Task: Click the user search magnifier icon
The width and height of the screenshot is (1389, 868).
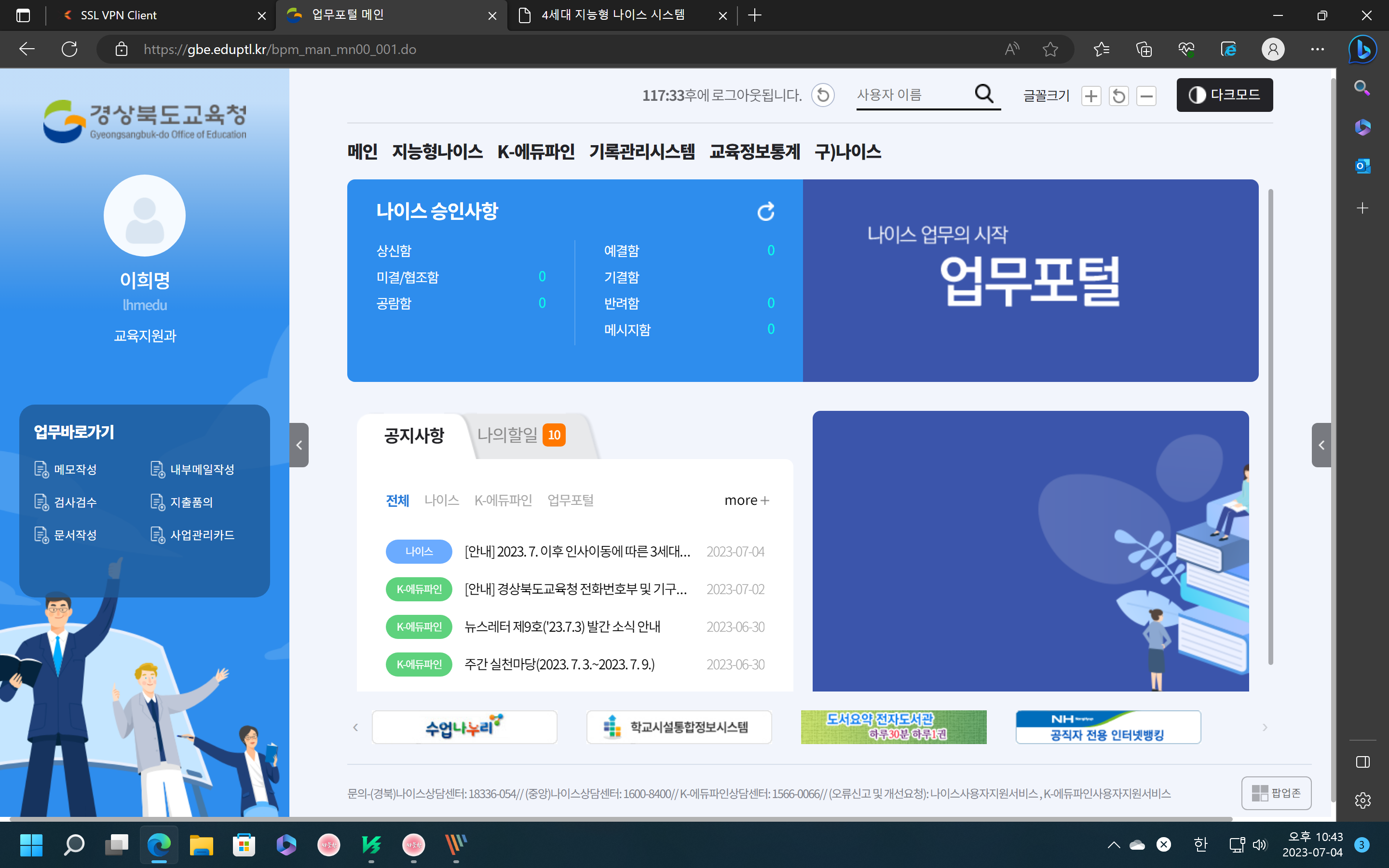Action: [x=984, y=94]
